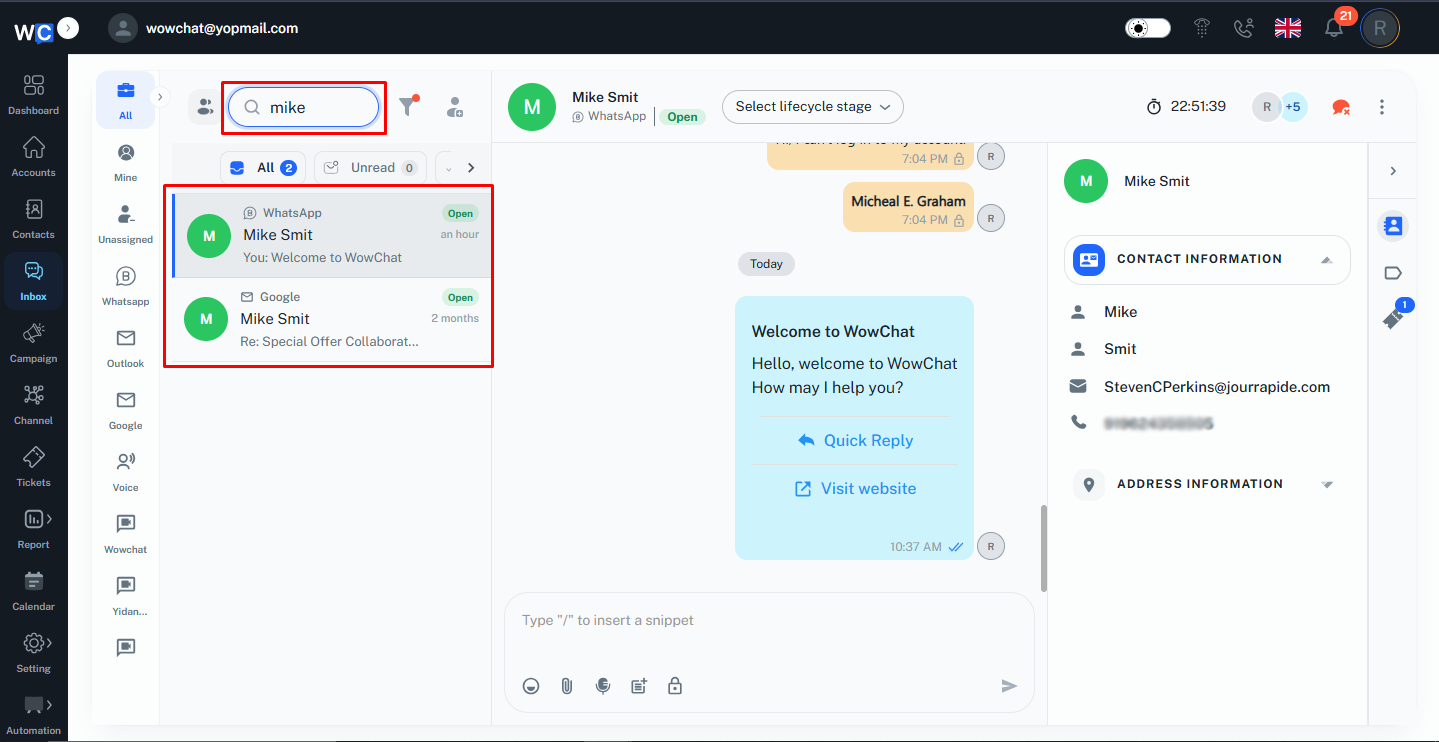Screen dimensions: 1439x742
Task: Go to Accounts in the left navigation
Action: [x=34, y=157]
